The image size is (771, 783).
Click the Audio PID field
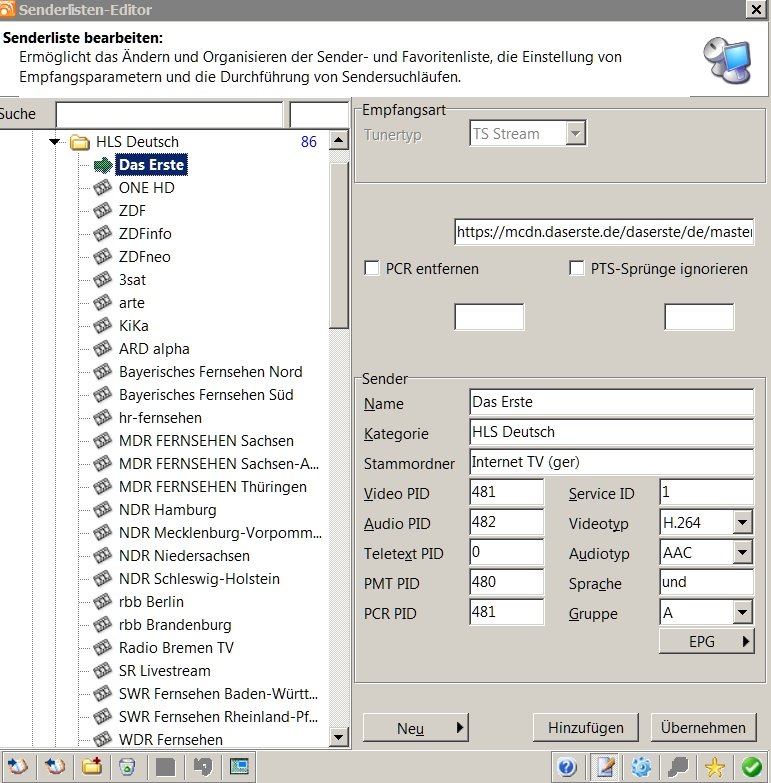pos(506,522)
